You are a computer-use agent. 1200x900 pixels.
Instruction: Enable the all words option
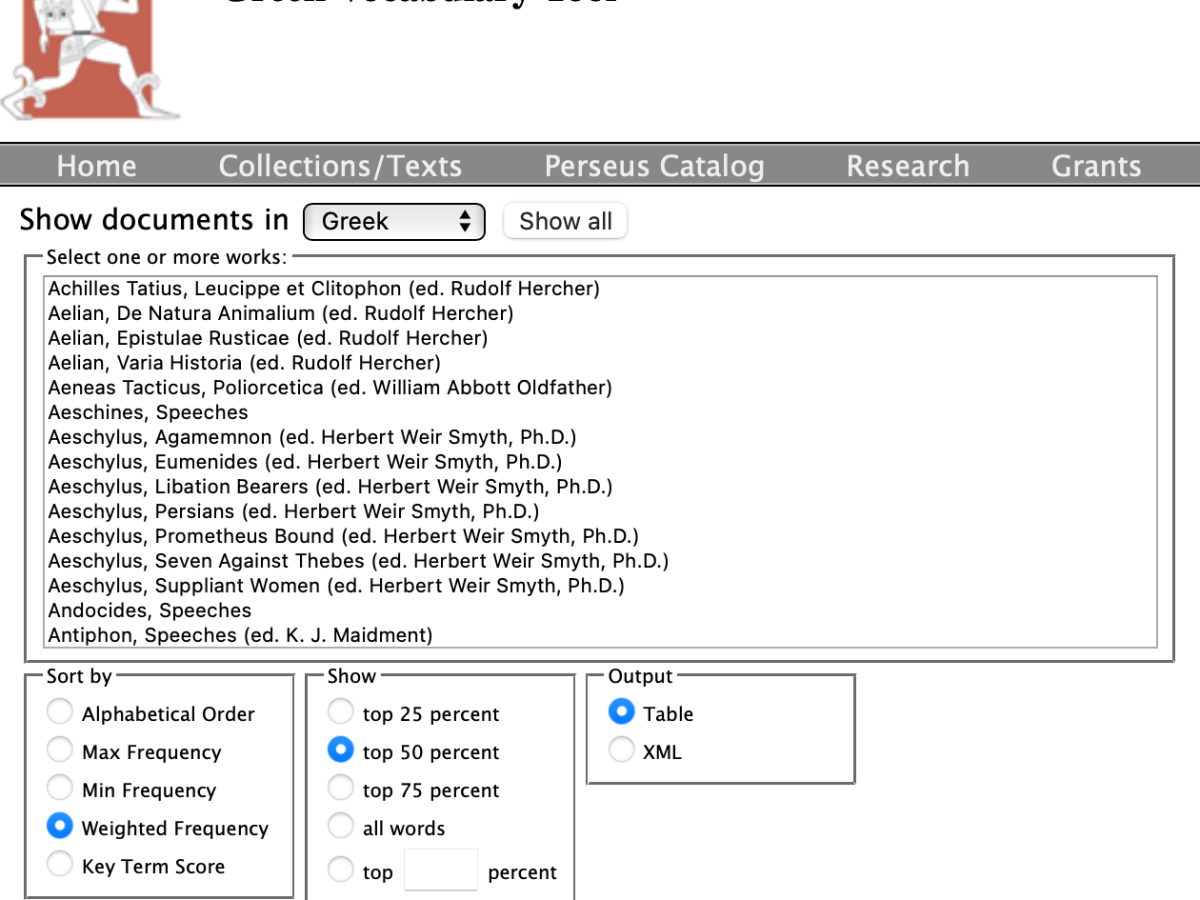tap(341, 827)
